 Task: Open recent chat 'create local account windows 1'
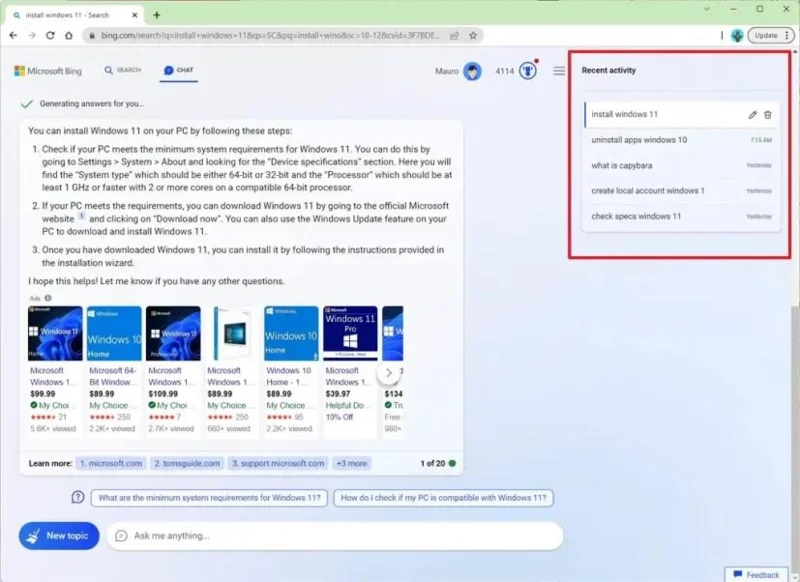(681, 191)
